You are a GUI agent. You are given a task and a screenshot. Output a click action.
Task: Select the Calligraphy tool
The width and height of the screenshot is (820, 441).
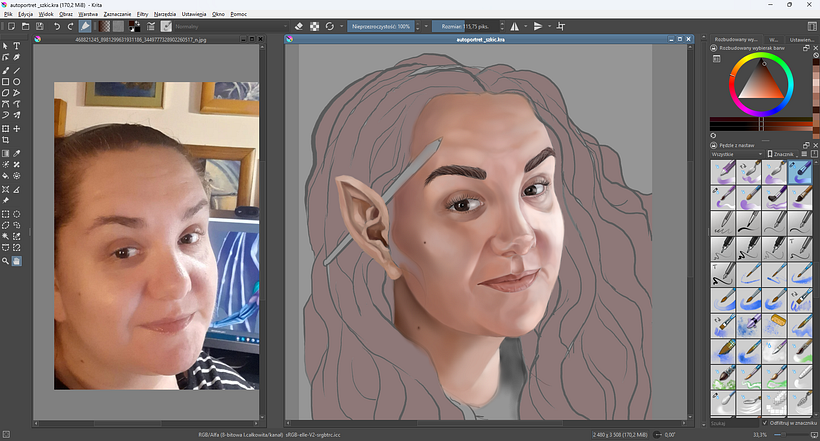coord(17,58)
